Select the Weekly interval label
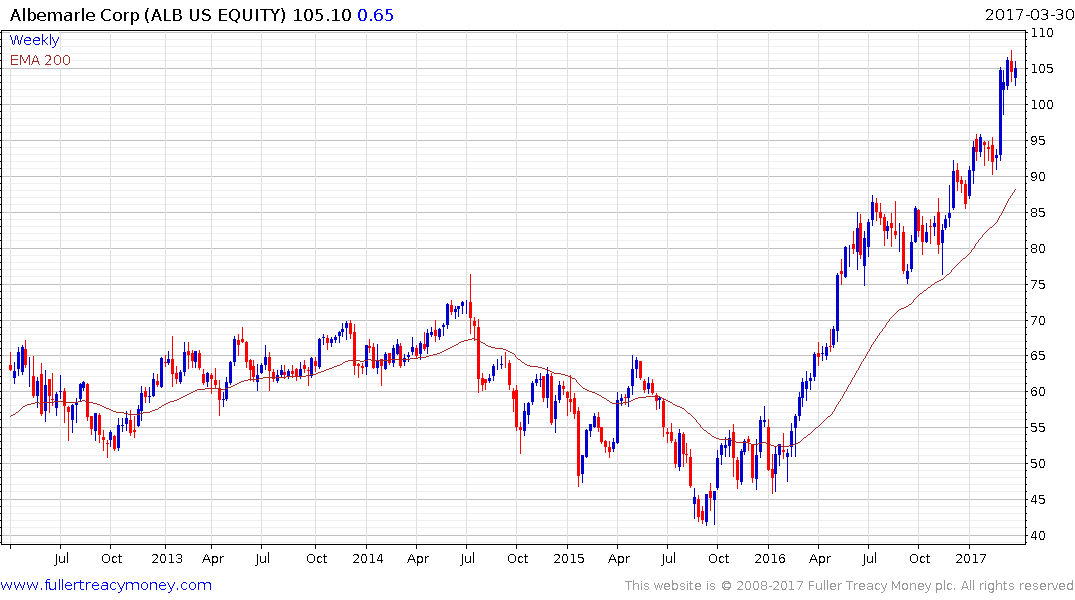Viewport: 1075px width, 600px height. coord(34,40)
